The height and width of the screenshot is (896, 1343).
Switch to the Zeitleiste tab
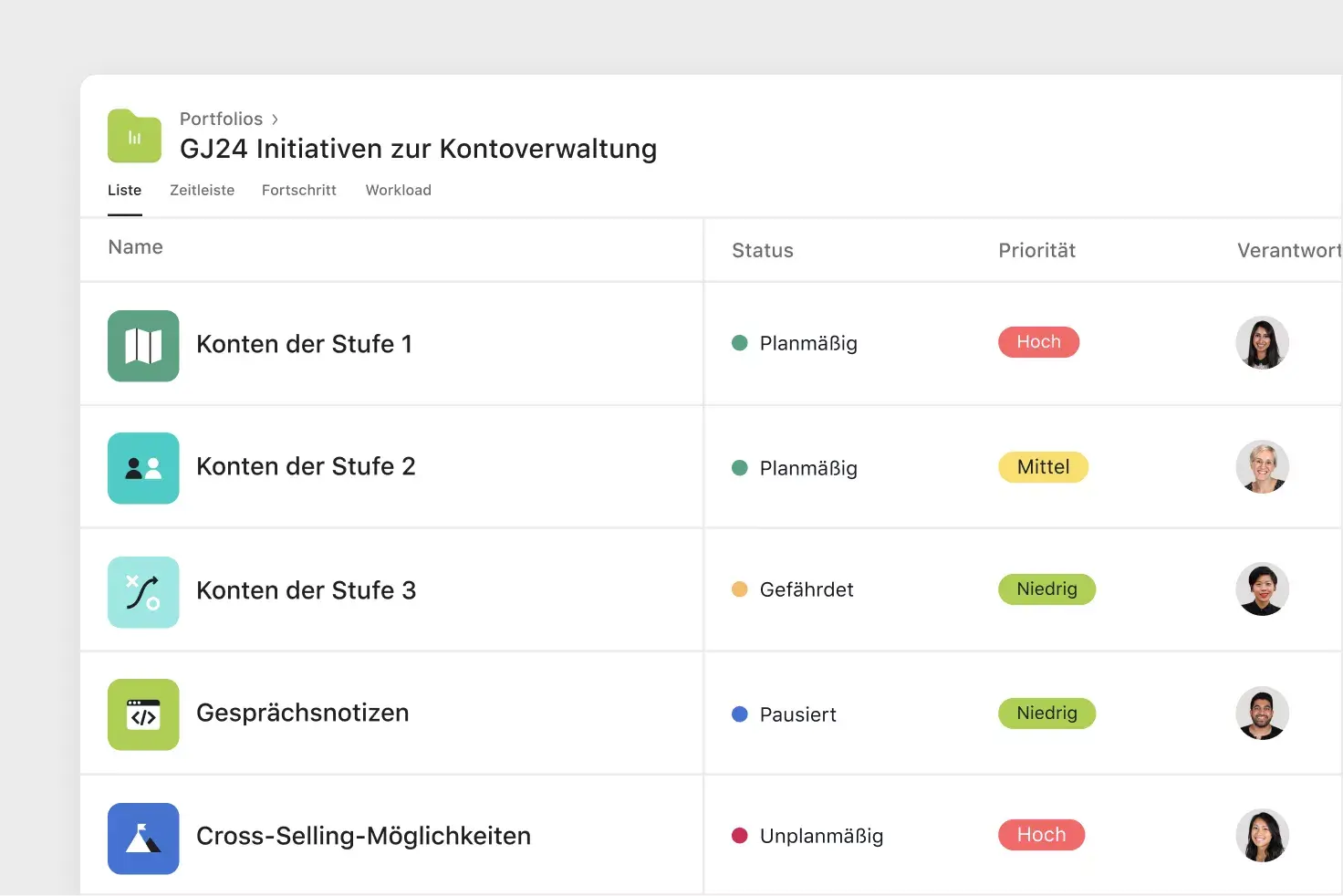(202, 190)
